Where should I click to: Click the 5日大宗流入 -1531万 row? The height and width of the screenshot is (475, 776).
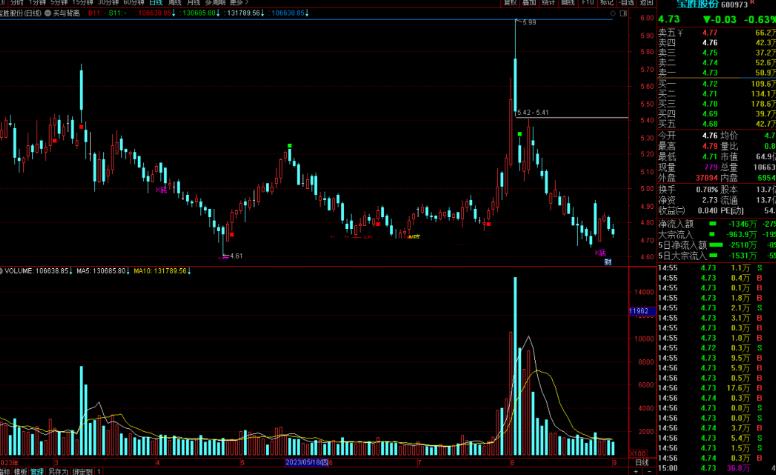click(717, 255)
